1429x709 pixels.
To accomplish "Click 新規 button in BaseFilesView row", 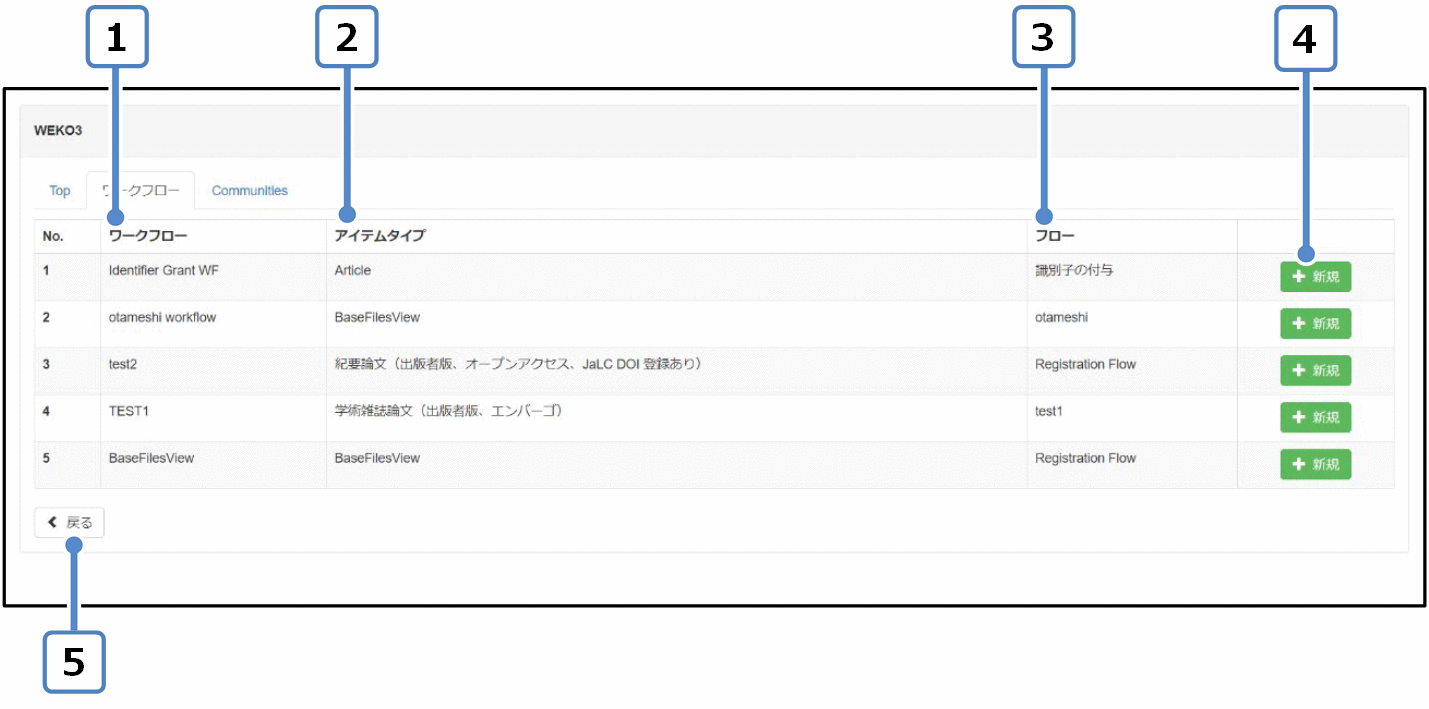I will (1315, 464).
